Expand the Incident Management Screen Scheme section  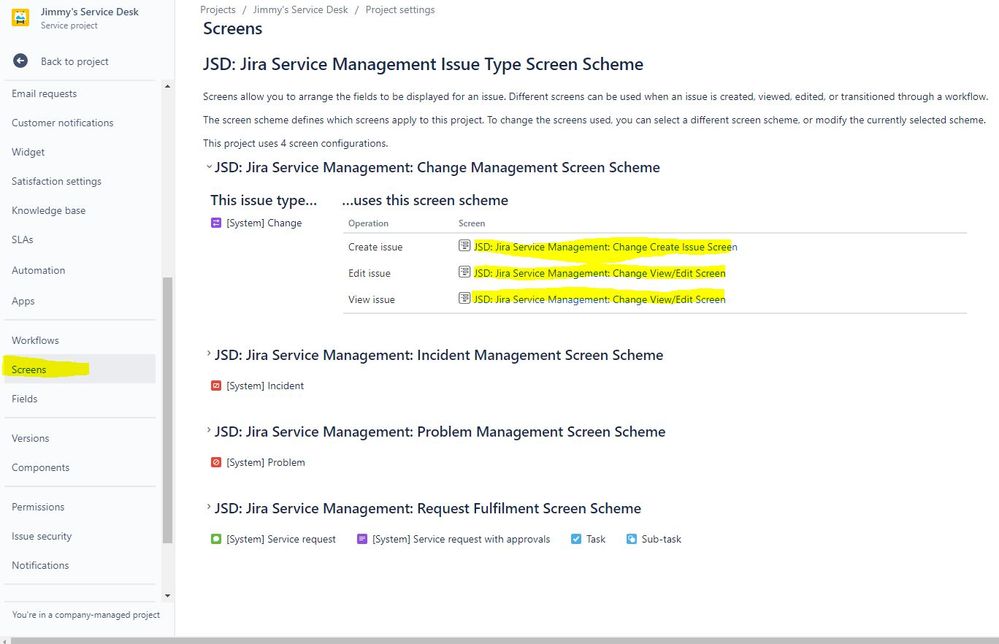[x=208, y=354]
